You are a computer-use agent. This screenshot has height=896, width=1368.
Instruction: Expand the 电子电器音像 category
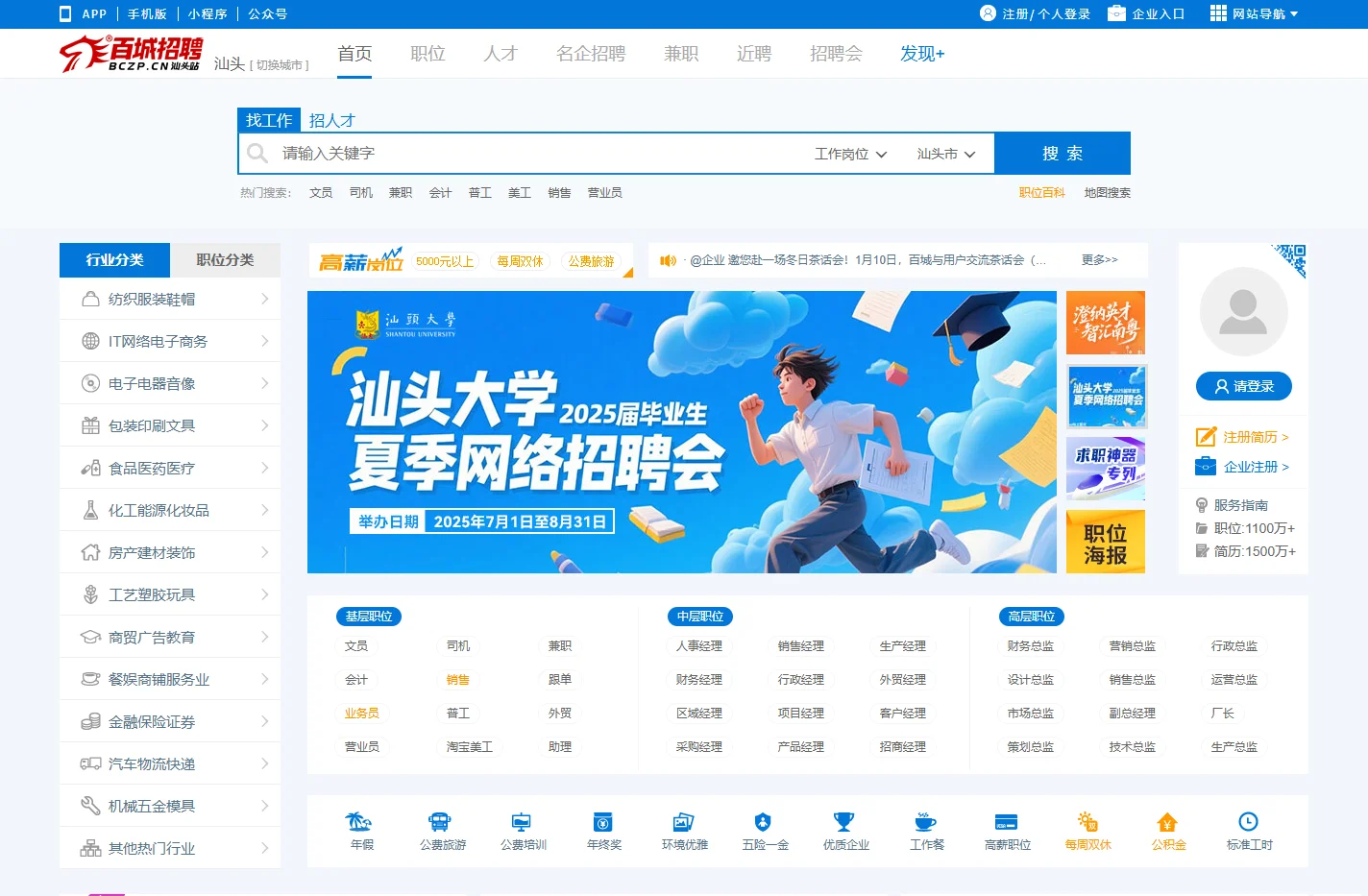[x=170, y=383]
